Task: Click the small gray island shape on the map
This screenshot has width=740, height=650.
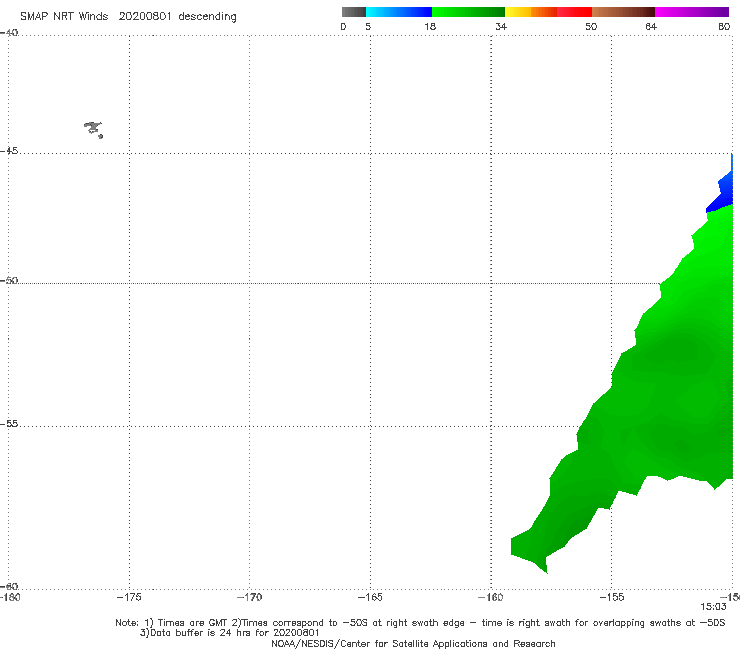Action: (93, 129)
